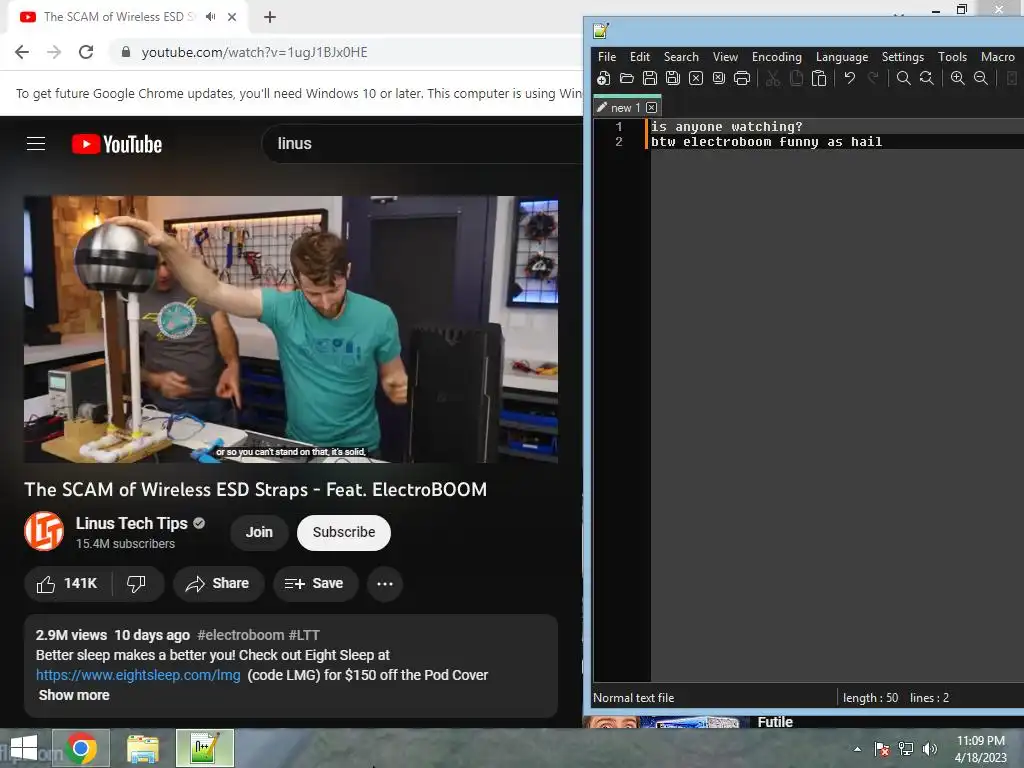Viewport: 1024px width, 768px height.
Task: Open the eightsleep.com/lmg link
Action: tap(138, 675)
